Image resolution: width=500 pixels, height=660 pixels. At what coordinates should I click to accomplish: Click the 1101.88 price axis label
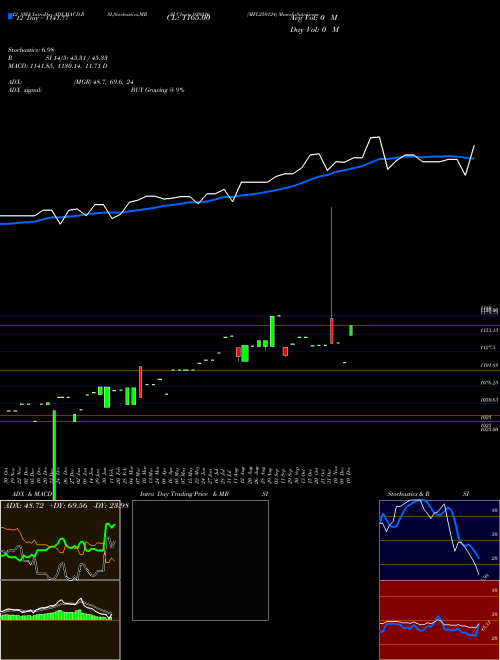489,365
